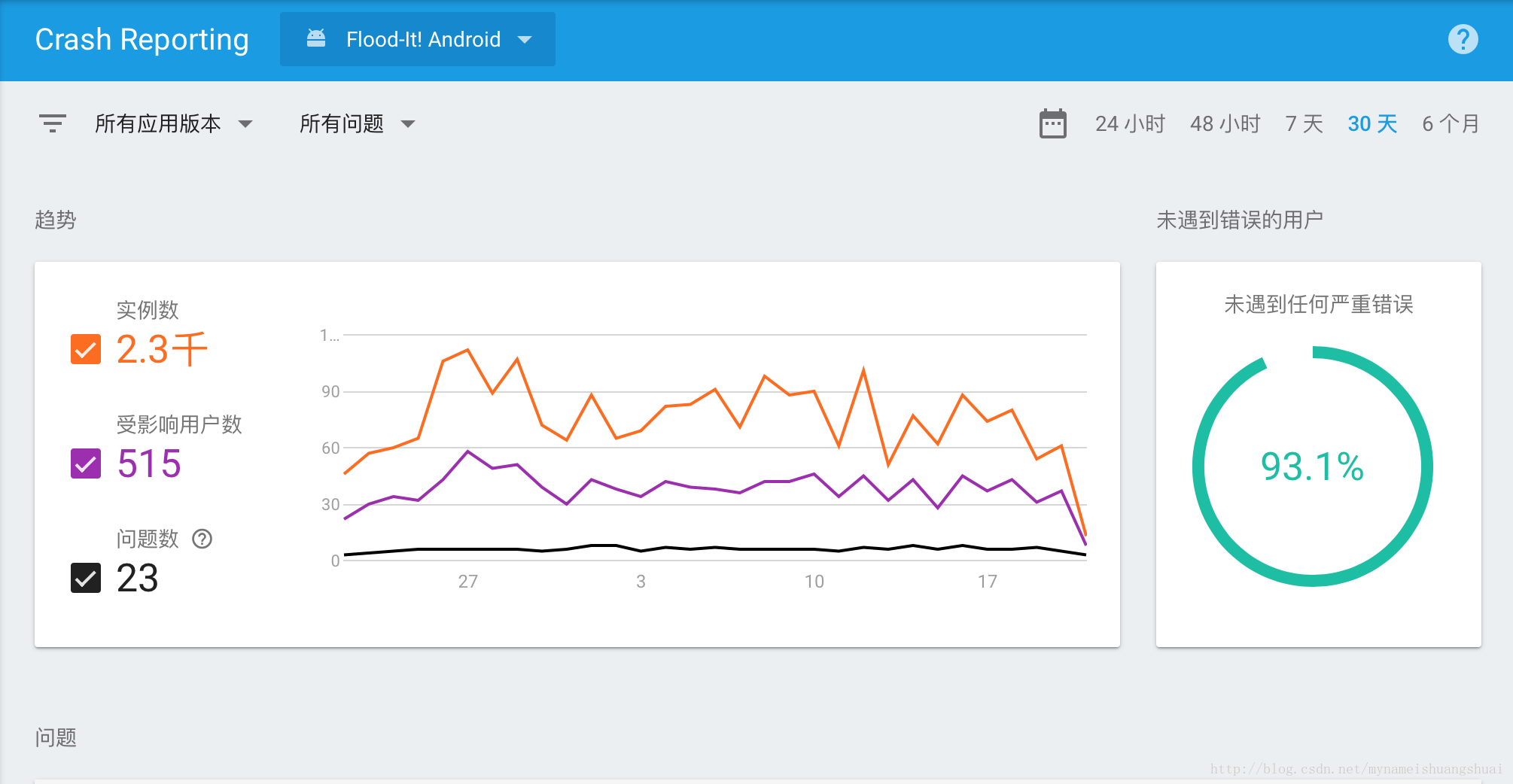This screenshot has height=784, width=1513.
Task: Click the Crash Reporting title
Action: tap(142, 39)
